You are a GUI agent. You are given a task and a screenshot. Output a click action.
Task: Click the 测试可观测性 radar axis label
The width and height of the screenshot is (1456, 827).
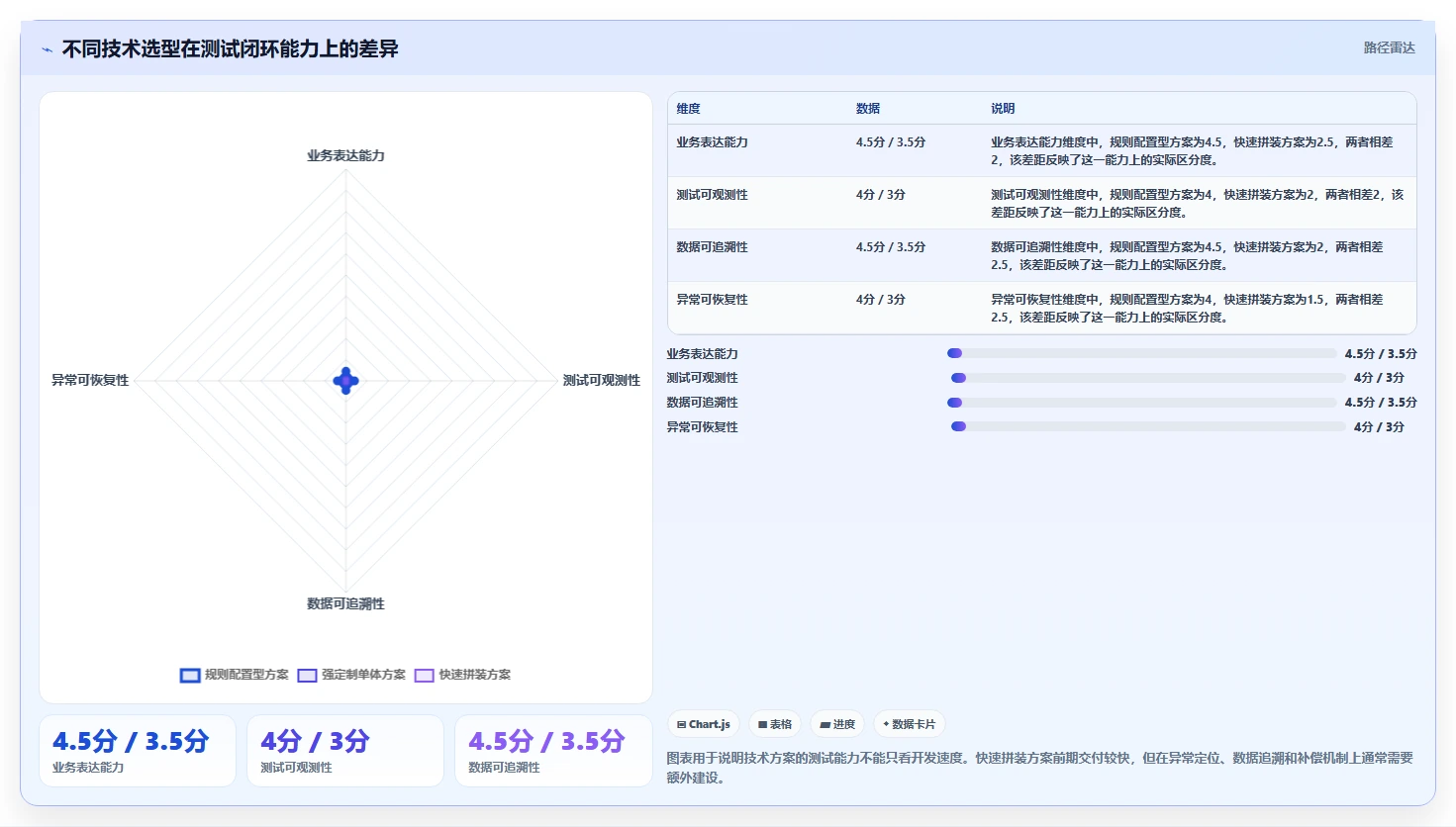coord(602,380)
